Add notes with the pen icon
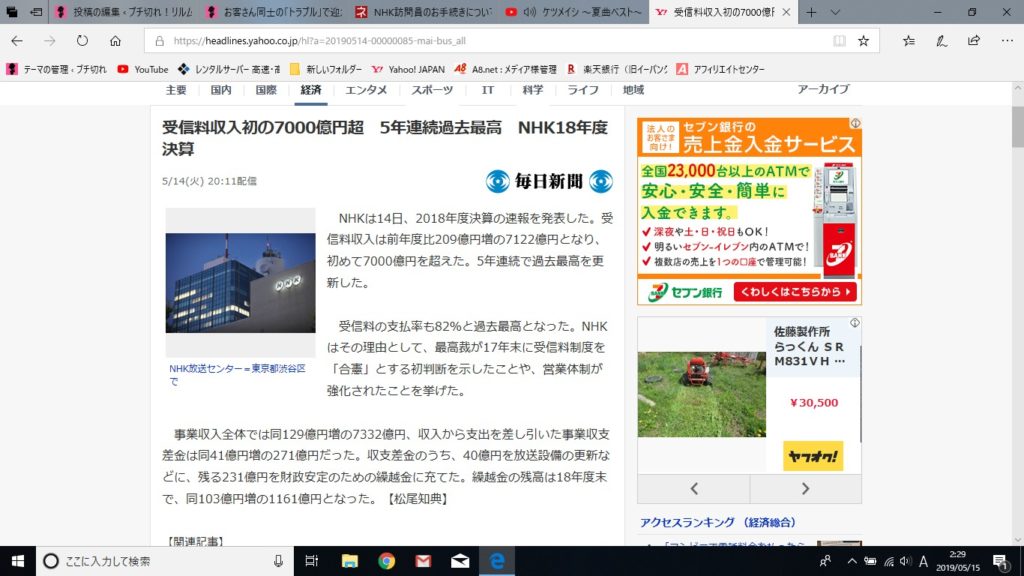Screen dimensions: 1024x576 941,40
